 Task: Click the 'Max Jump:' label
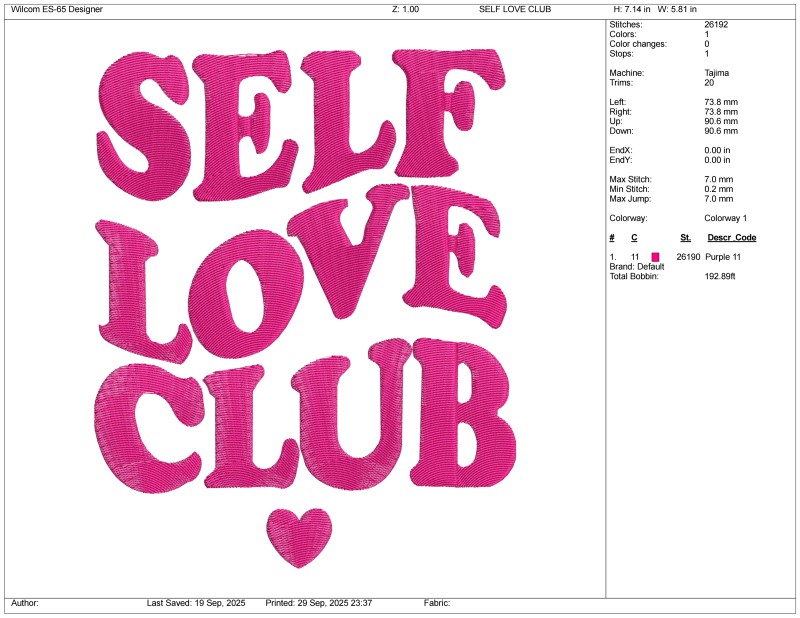630,199
